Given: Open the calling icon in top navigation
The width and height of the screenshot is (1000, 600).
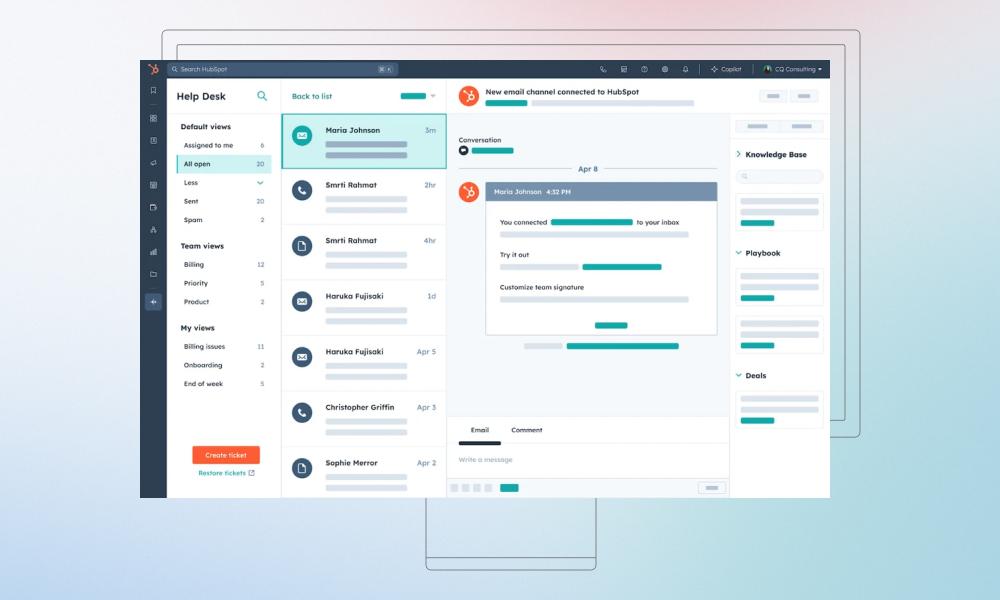Looking at the screenshot, I should [605, 68].
